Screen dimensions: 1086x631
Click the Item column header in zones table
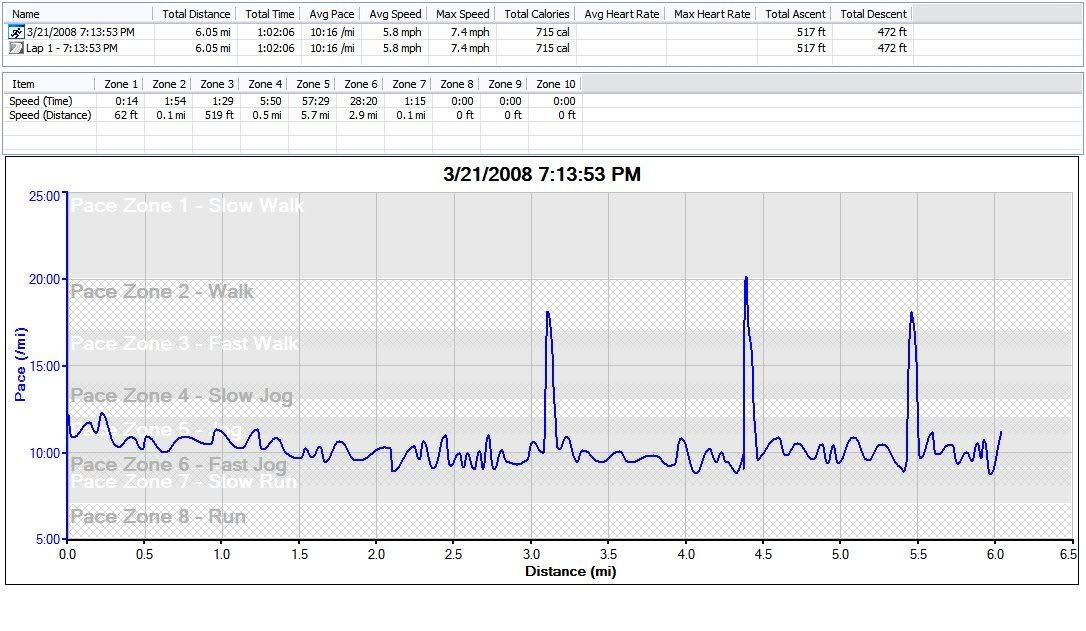[23, 84]
